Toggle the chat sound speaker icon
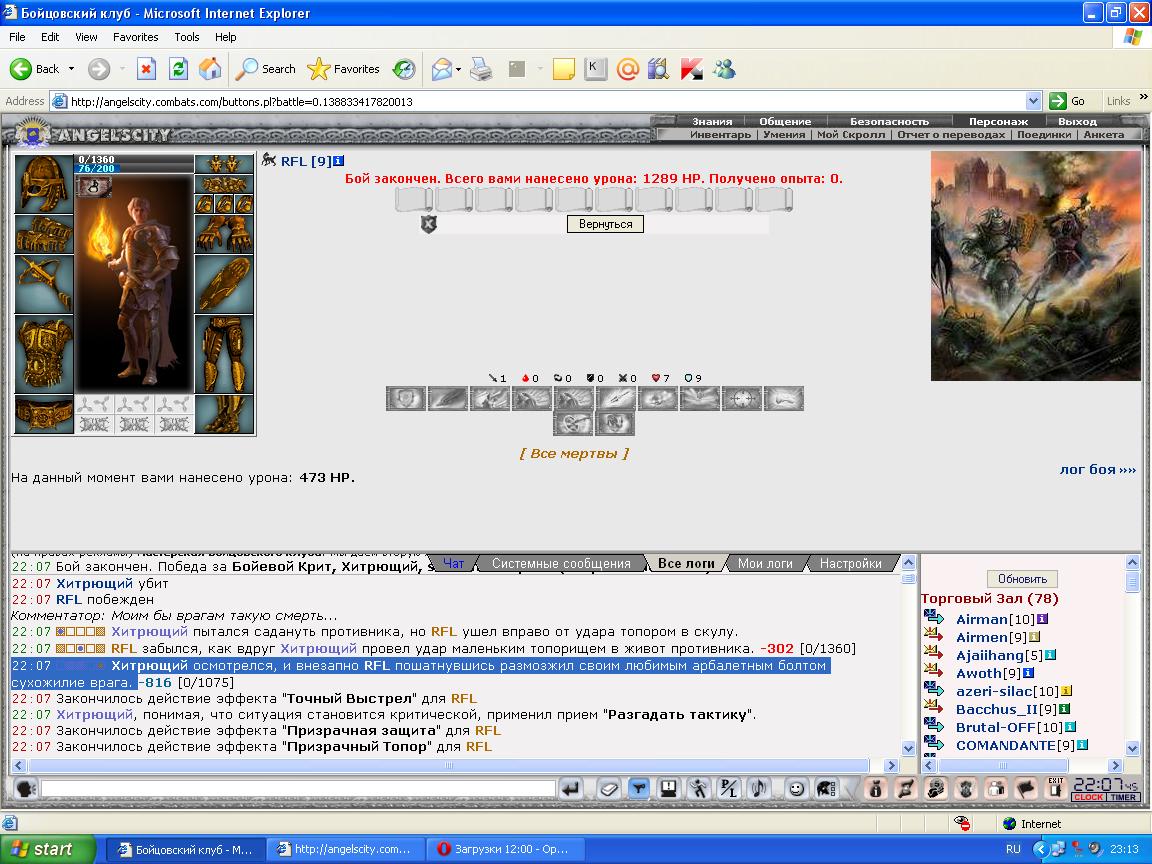The width and height of the screenshot is (1152, 864). pyautogui.click(x=758, y=789)
